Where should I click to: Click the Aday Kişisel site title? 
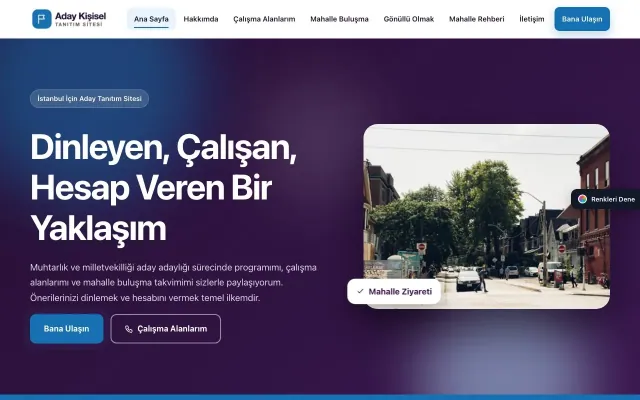[x=80, y=16]
